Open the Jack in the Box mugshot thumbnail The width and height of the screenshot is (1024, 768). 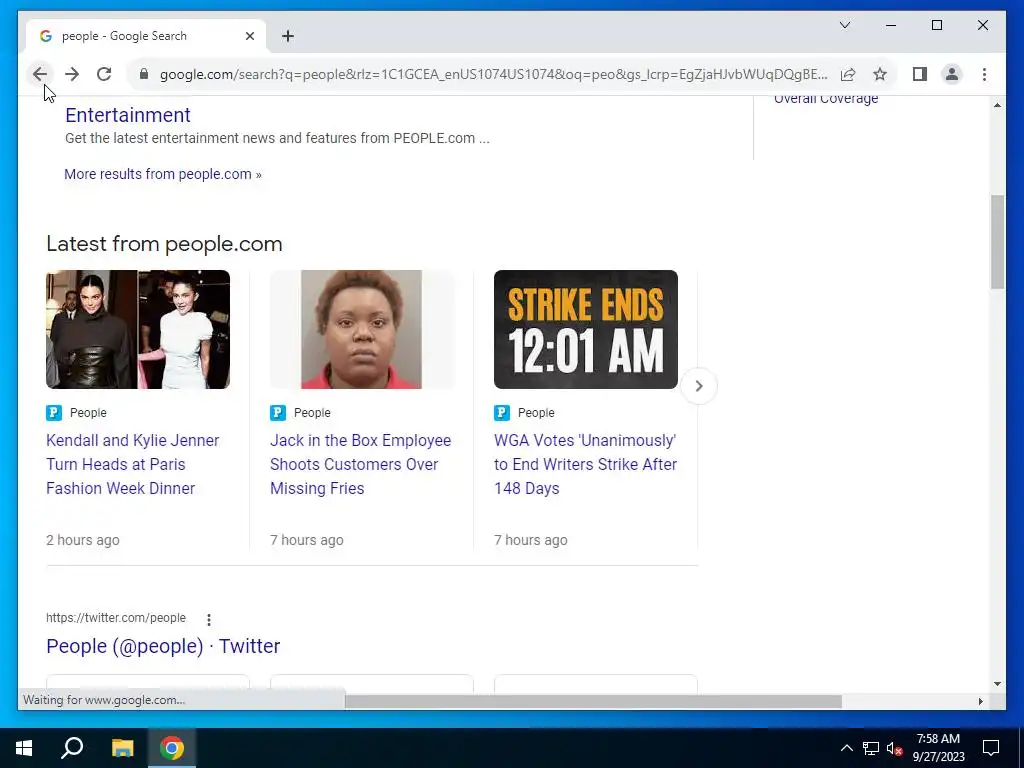362,329
